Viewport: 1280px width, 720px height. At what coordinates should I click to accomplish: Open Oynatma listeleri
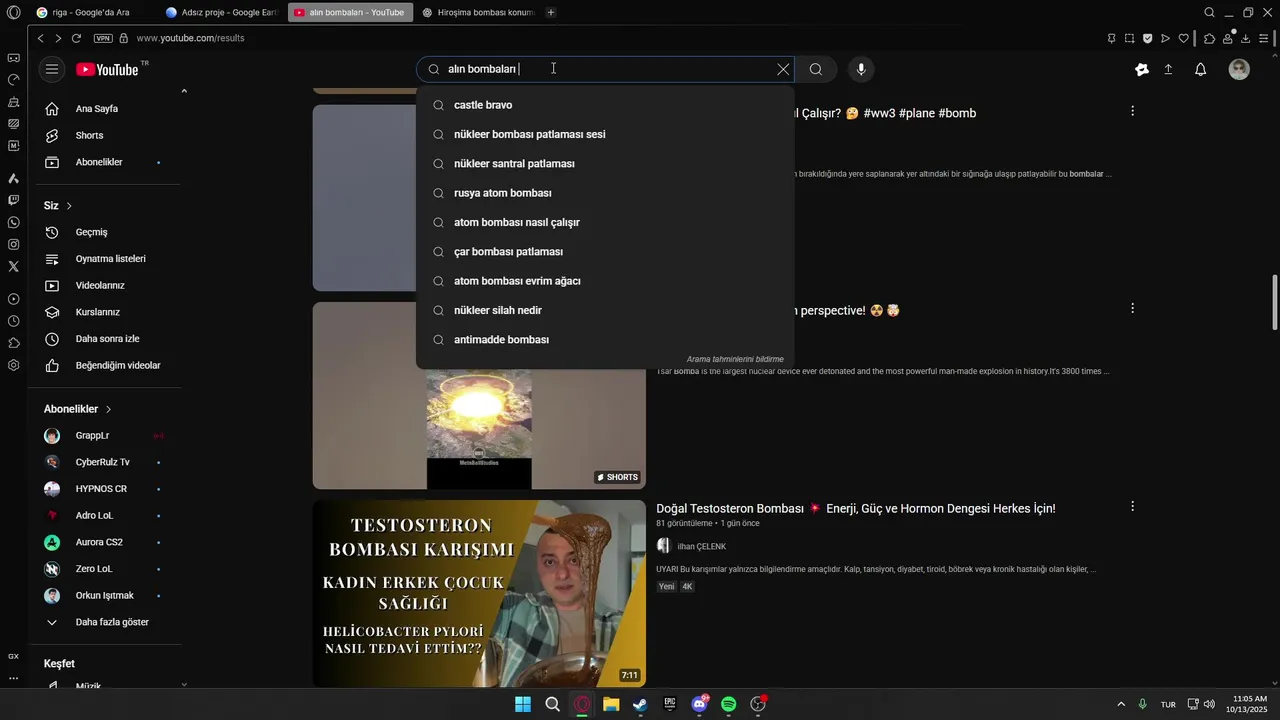(105, 258)
